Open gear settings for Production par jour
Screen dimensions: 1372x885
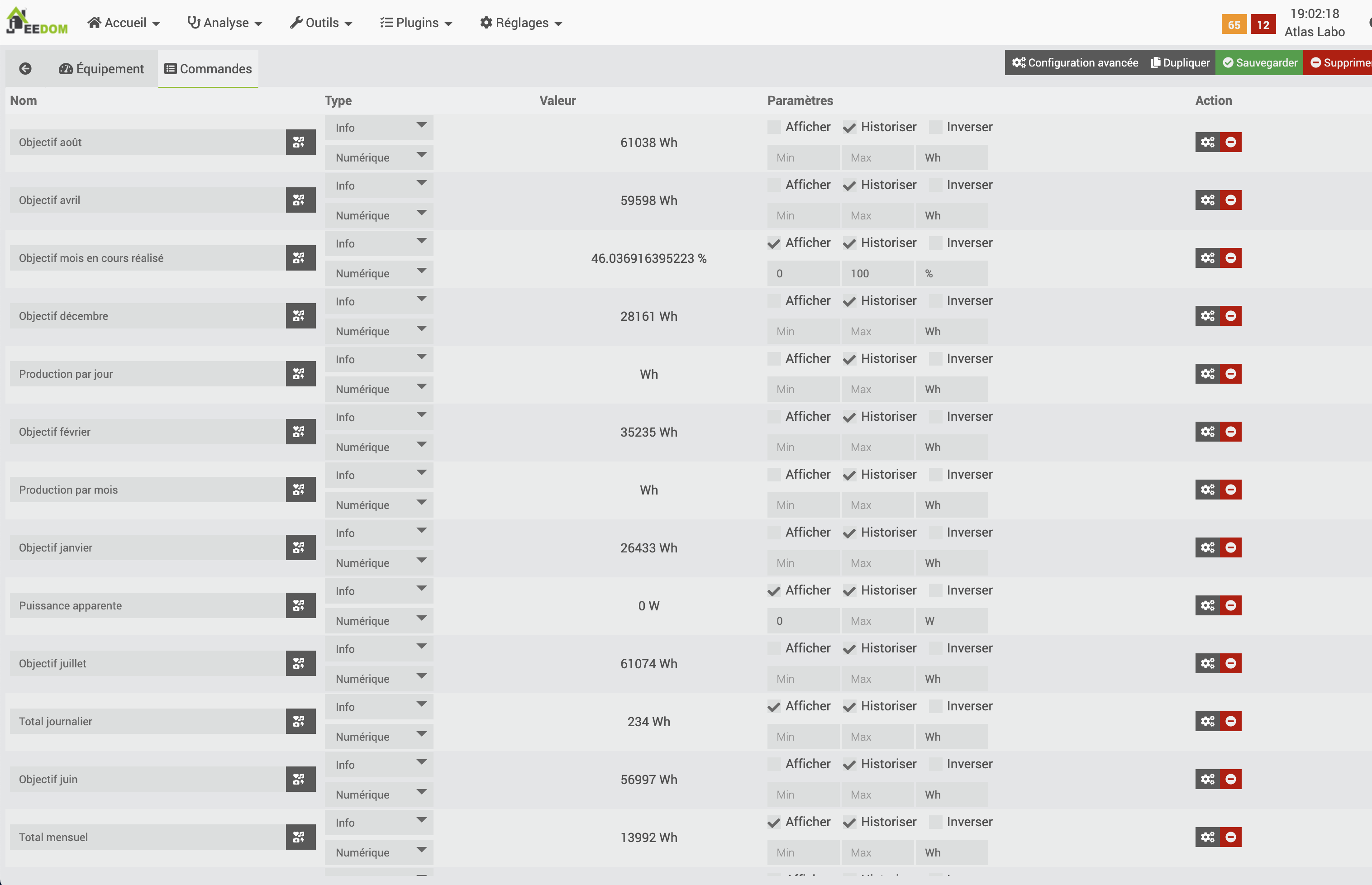[x=1208, y=374]
